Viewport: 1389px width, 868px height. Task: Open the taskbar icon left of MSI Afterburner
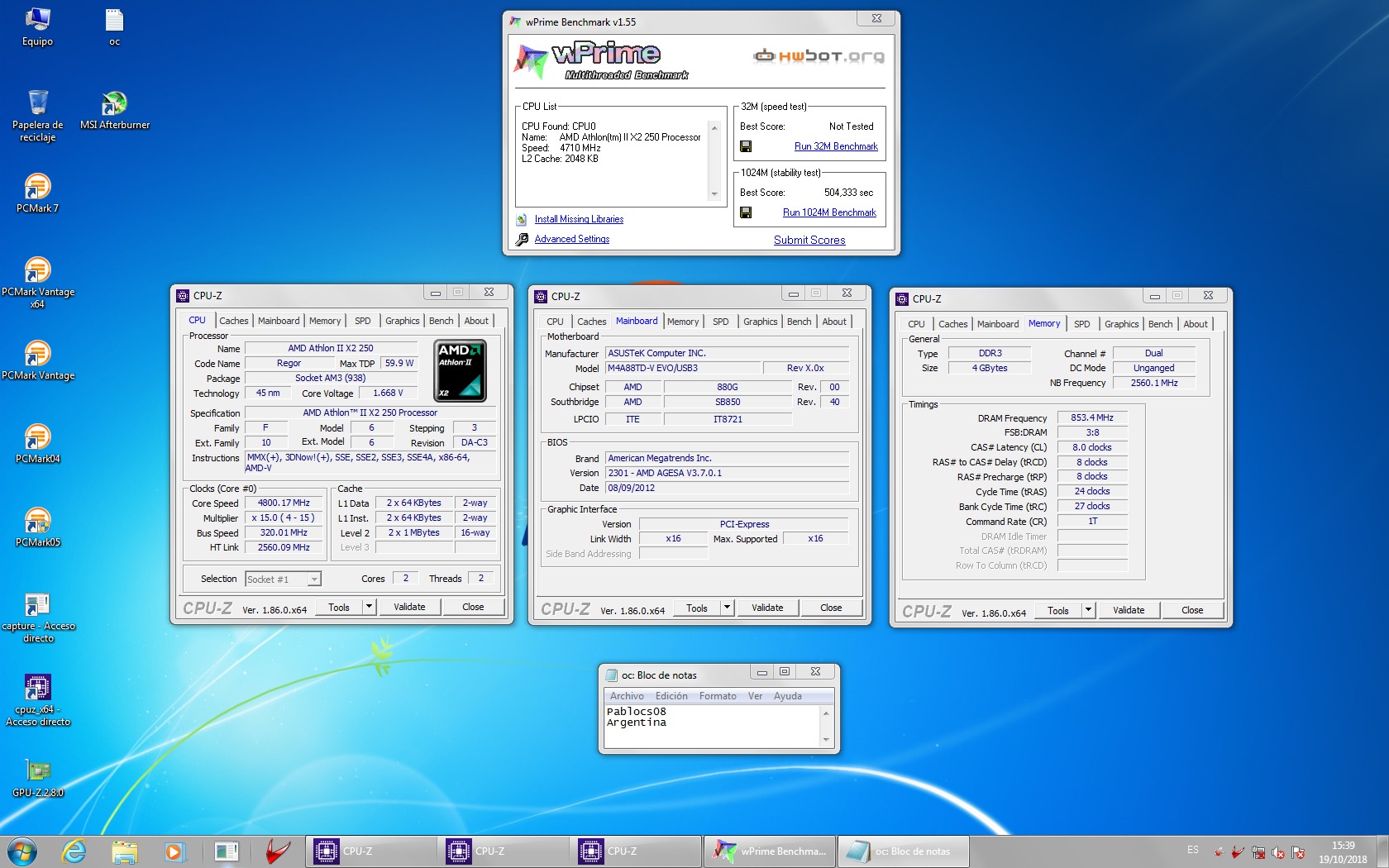point(226,851)
